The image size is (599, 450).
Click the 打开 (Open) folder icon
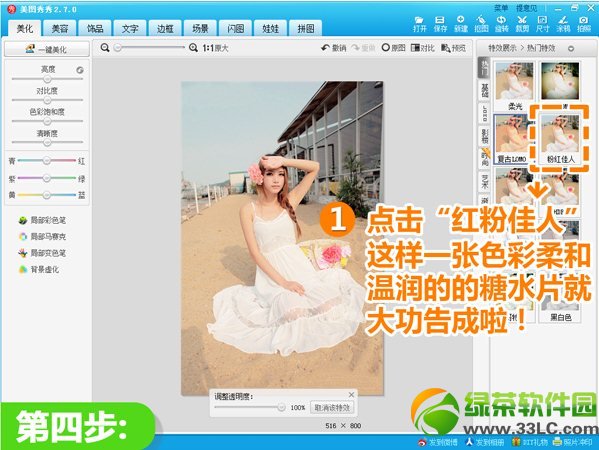coord(419,24)
